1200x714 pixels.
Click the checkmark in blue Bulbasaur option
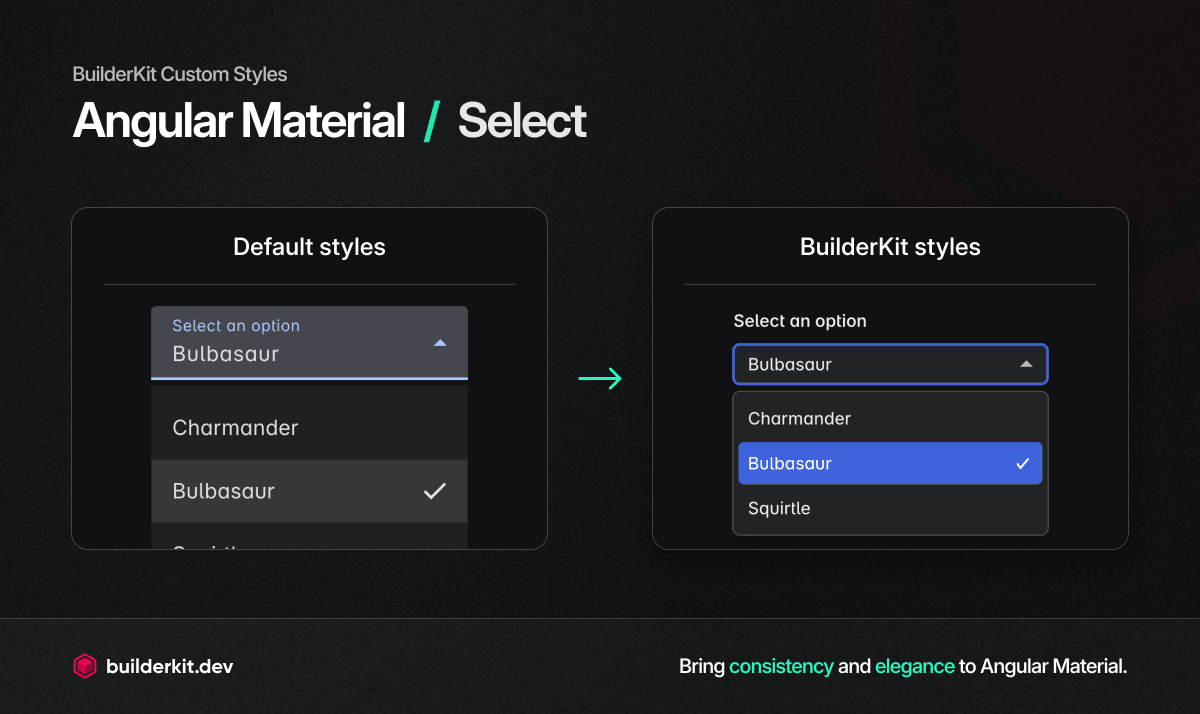pos(1022,464)
